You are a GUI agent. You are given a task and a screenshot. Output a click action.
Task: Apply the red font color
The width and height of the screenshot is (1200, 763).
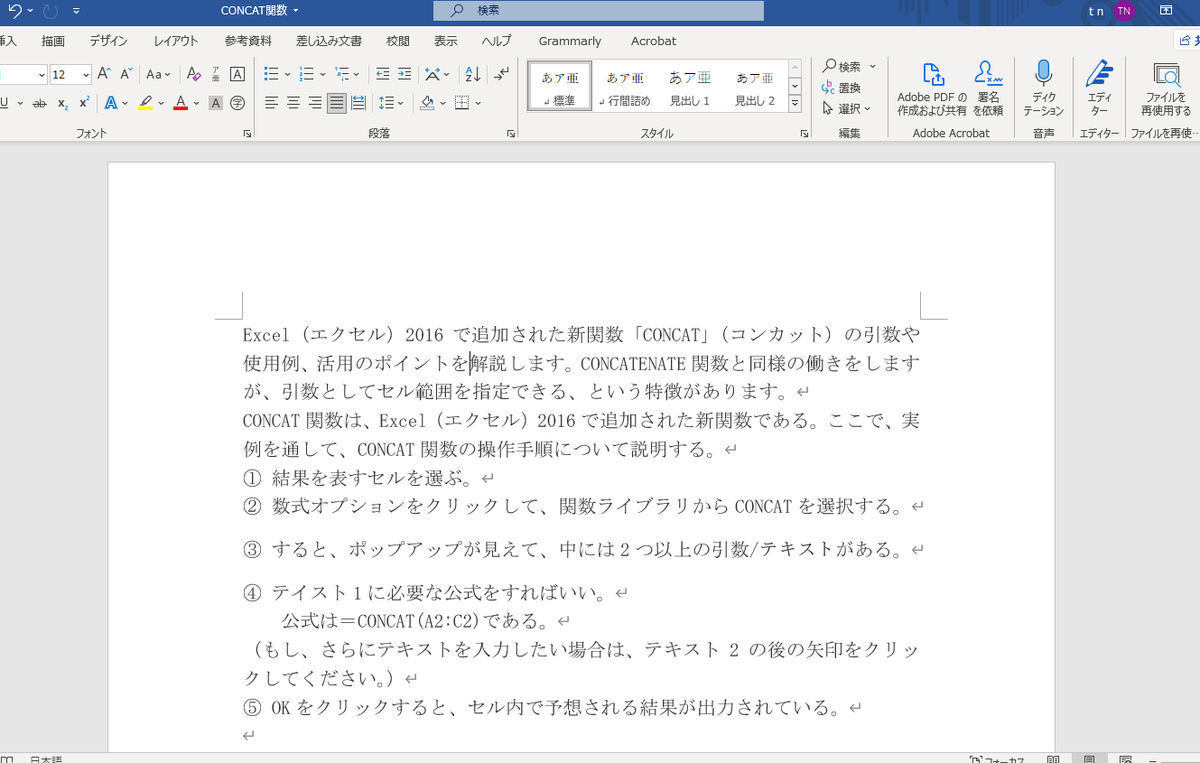pos(180,102)
